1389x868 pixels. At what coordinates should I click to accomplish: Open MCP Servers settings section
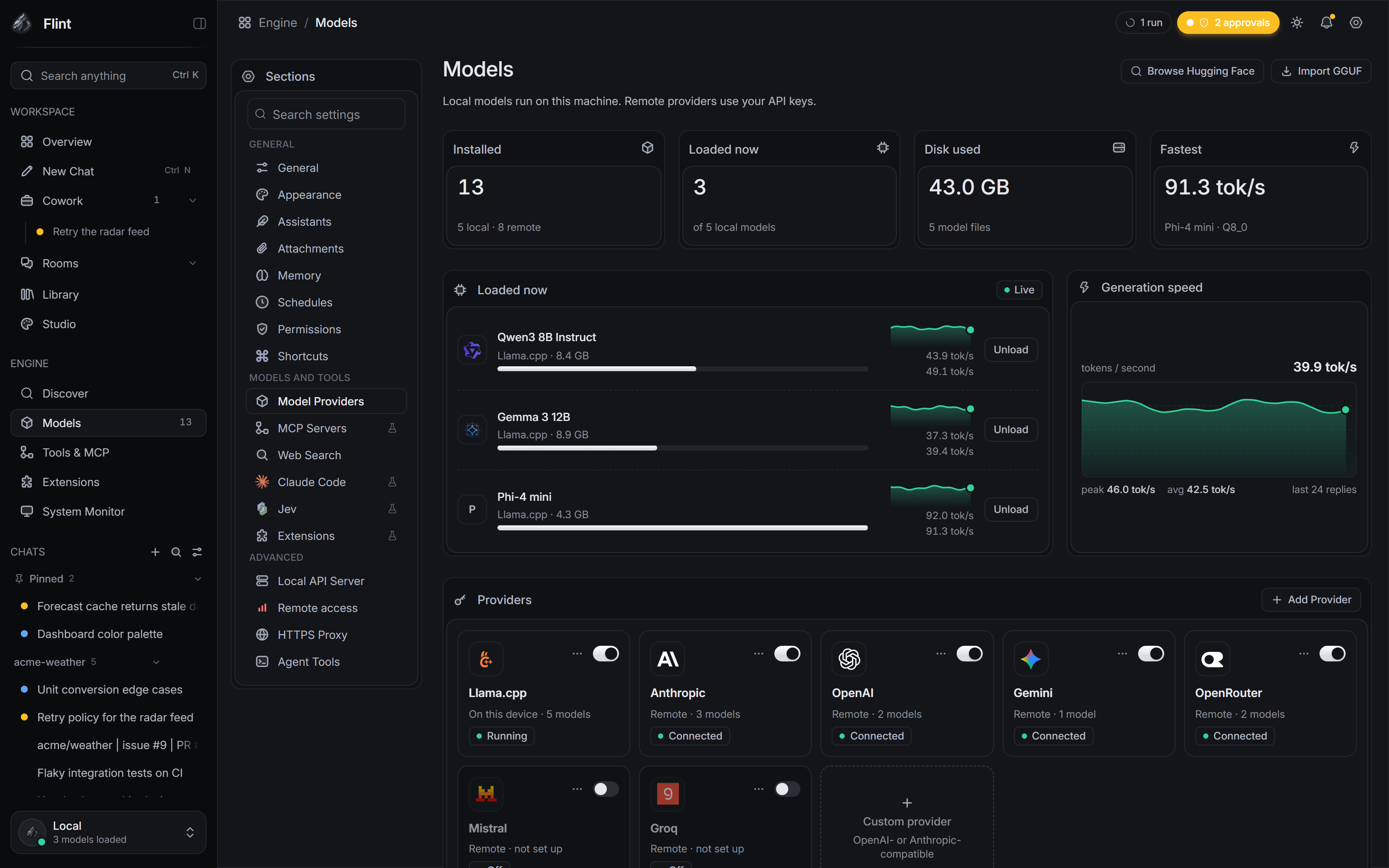click(x=326, y=428)
